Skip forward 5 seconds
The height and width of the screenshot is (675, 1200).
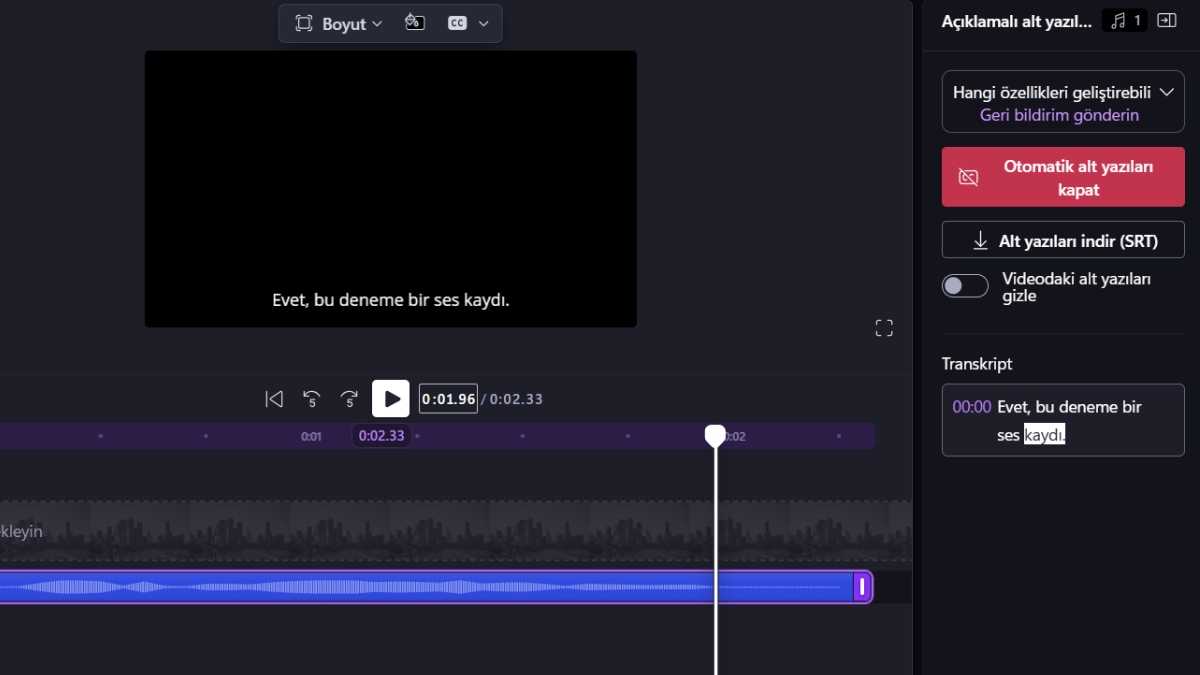(349, 399)
